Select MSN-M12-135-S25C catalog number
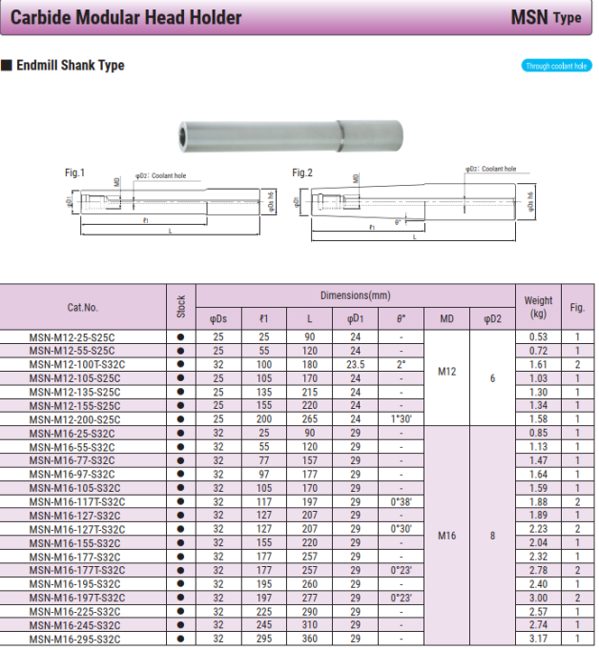Image resolution: width=599 pixels, height=650 pixels. [x=75, y=392]
